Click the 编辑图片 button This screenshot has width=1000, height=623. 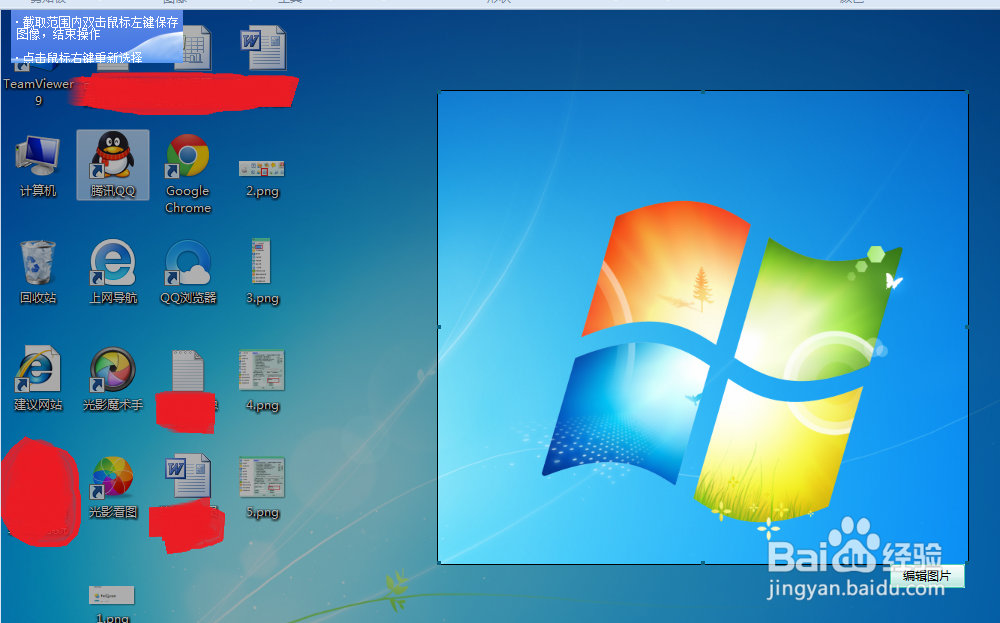pyautogui.click(x=927, y=576)
